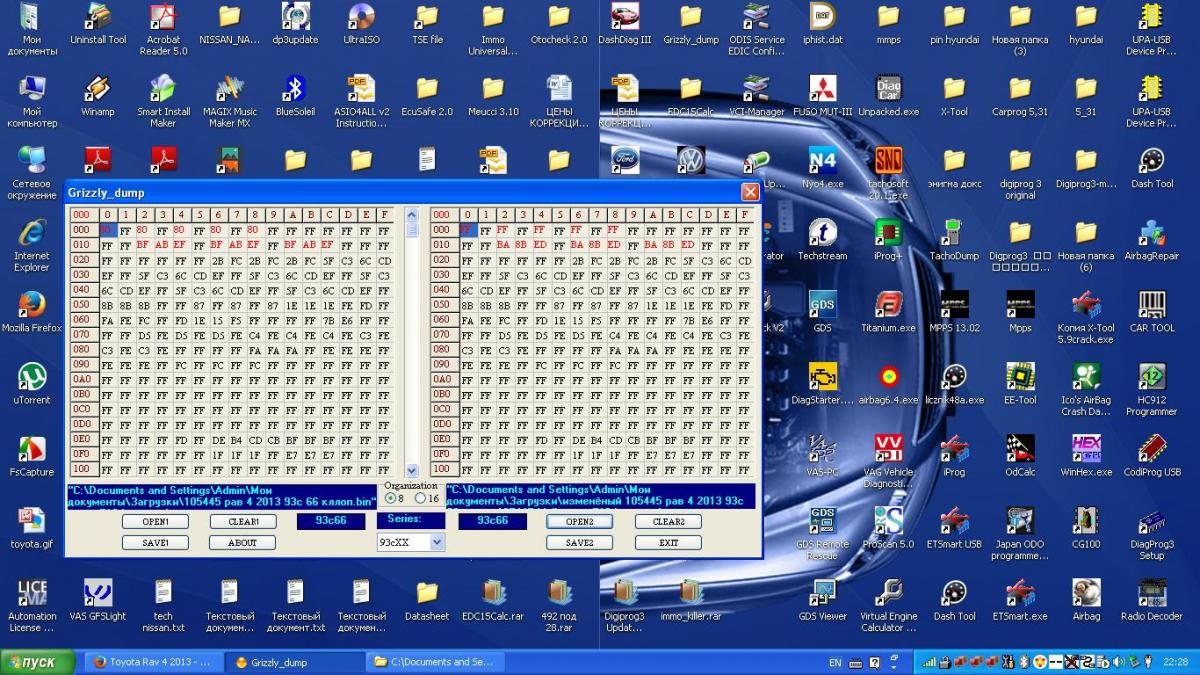The image size is (1200, 675).
Task: Open the BlueSoleil desktop icon
Action: click(295, 96)
